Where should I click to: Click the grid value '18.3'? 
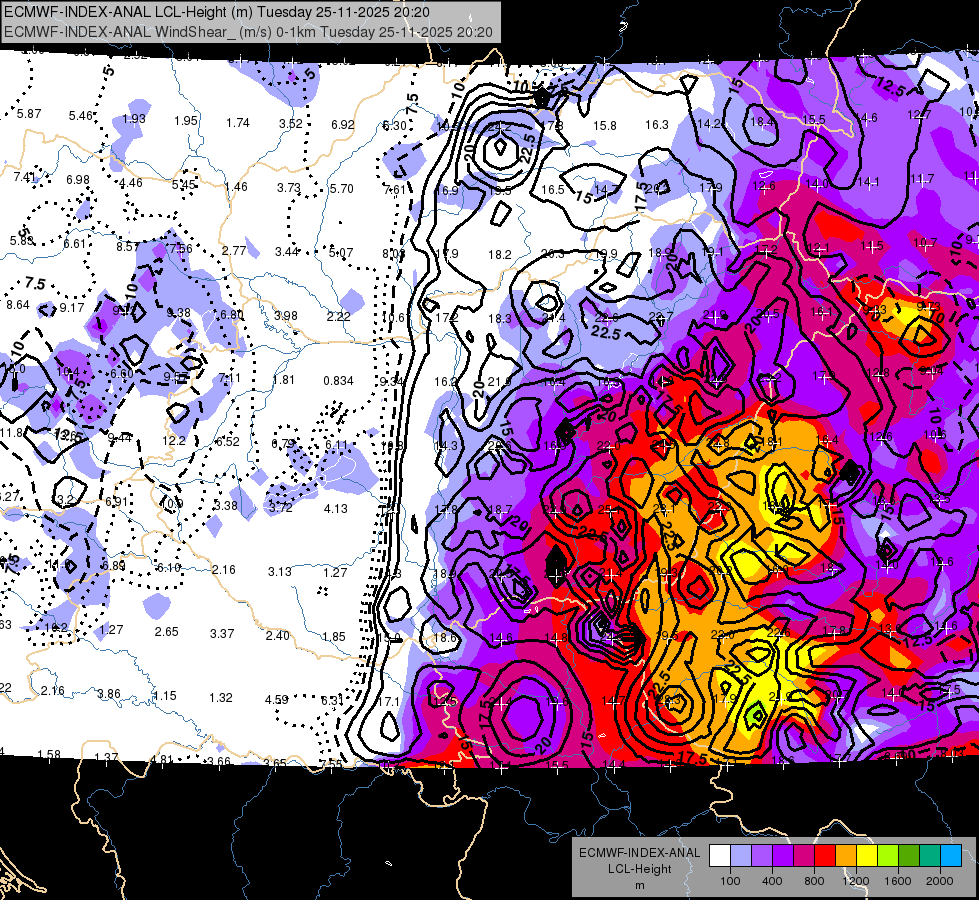(x=499, y=319)
